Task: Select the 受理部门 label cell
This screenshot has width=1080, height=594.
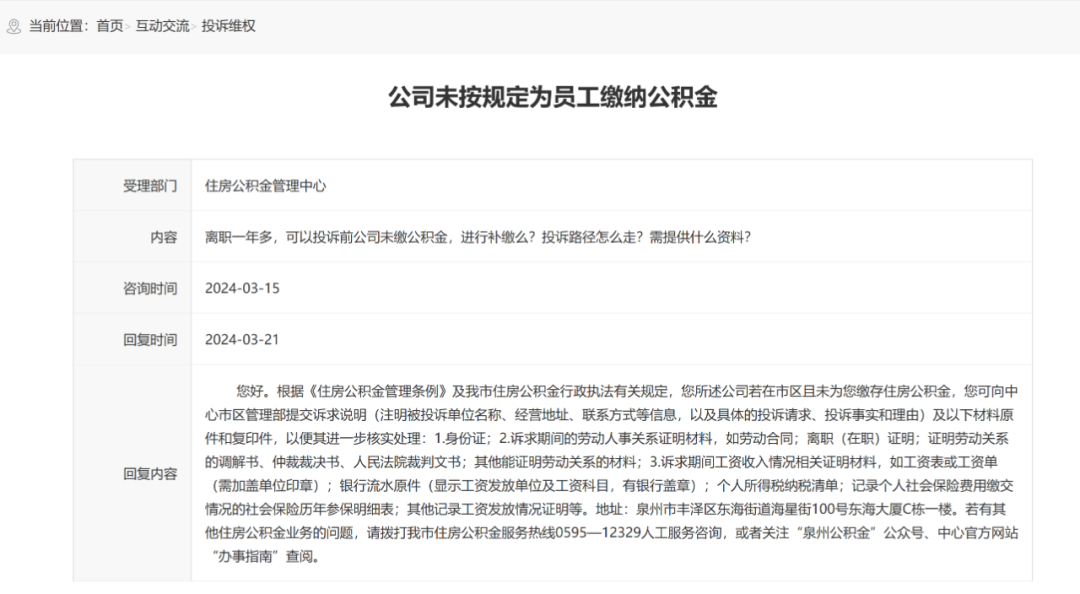Action: (132, 185)
